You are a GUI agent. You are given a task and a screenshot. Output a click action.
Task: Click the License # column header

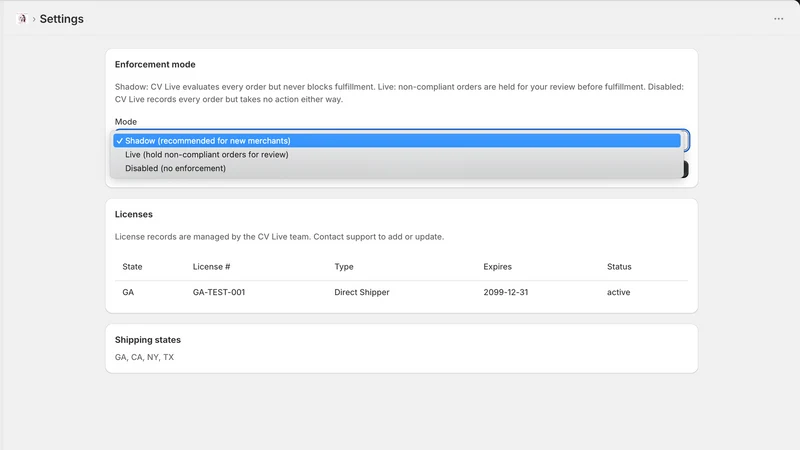point(211,267)
